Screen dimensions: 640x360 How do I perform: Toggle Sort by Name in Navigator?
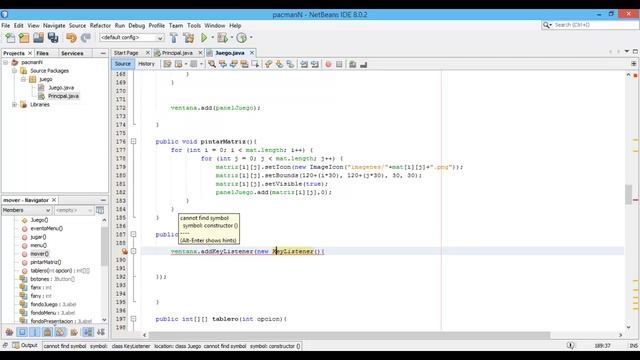coord(88,332)
